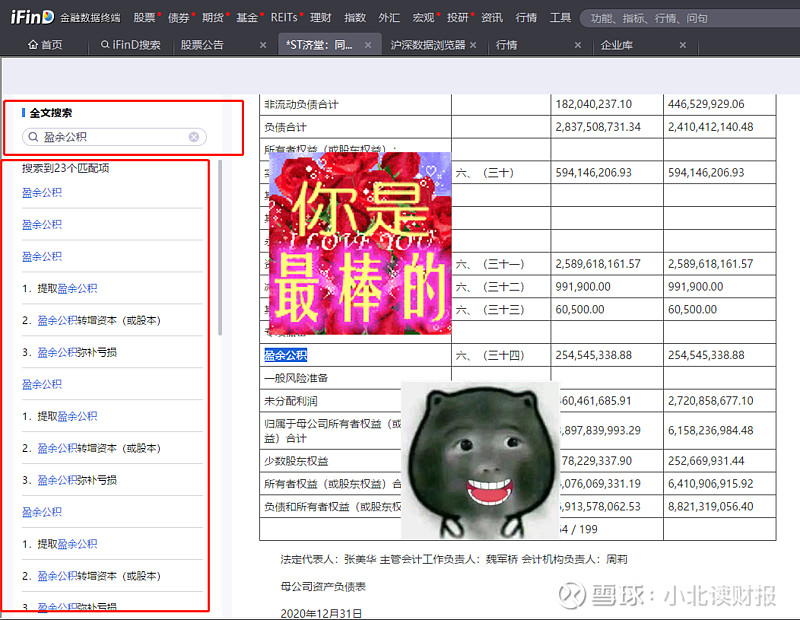Open the 工具 menu
The image size is (800, 620).
(x=560, y=18)
